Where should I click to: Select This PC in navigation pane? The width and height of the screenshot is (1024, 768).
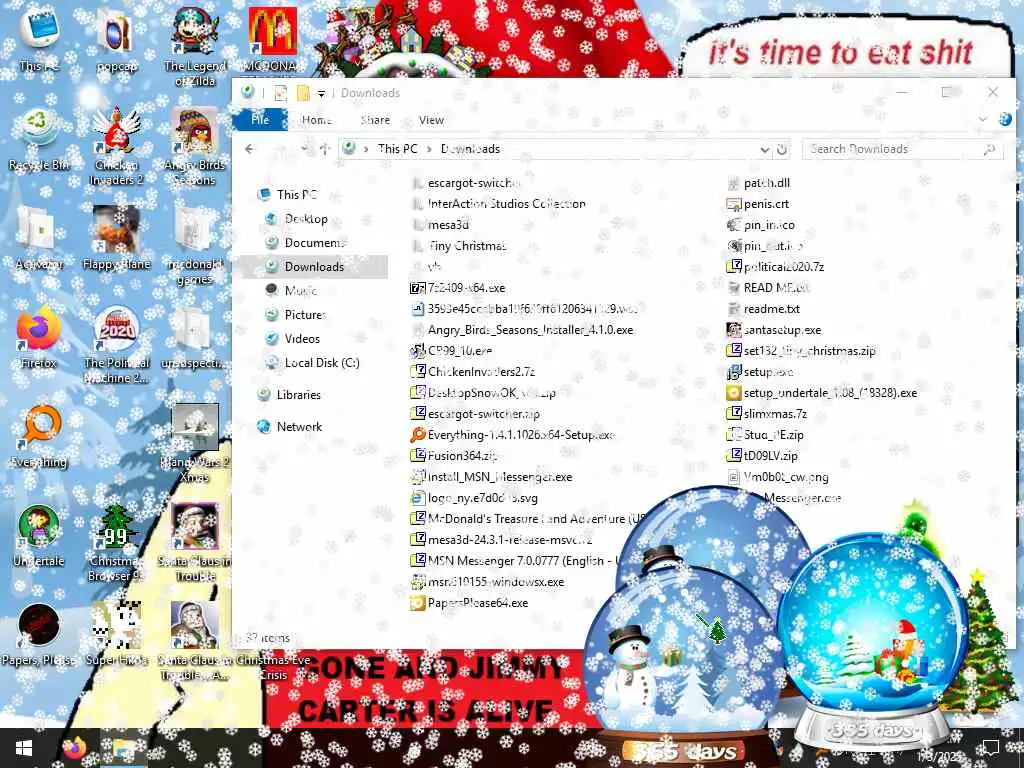click(296, 195)
